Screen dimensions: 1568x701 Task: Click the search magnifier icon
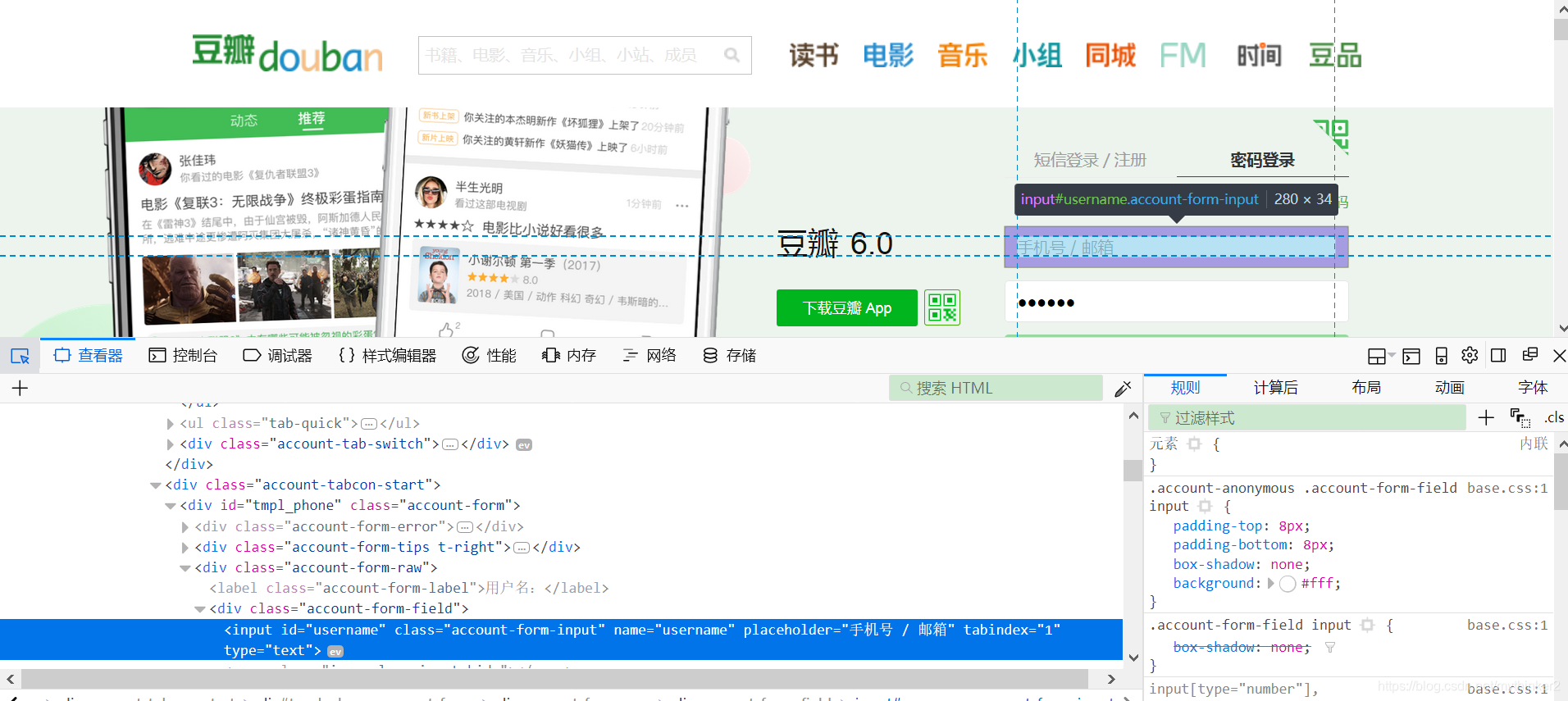(x=732, y=55)
